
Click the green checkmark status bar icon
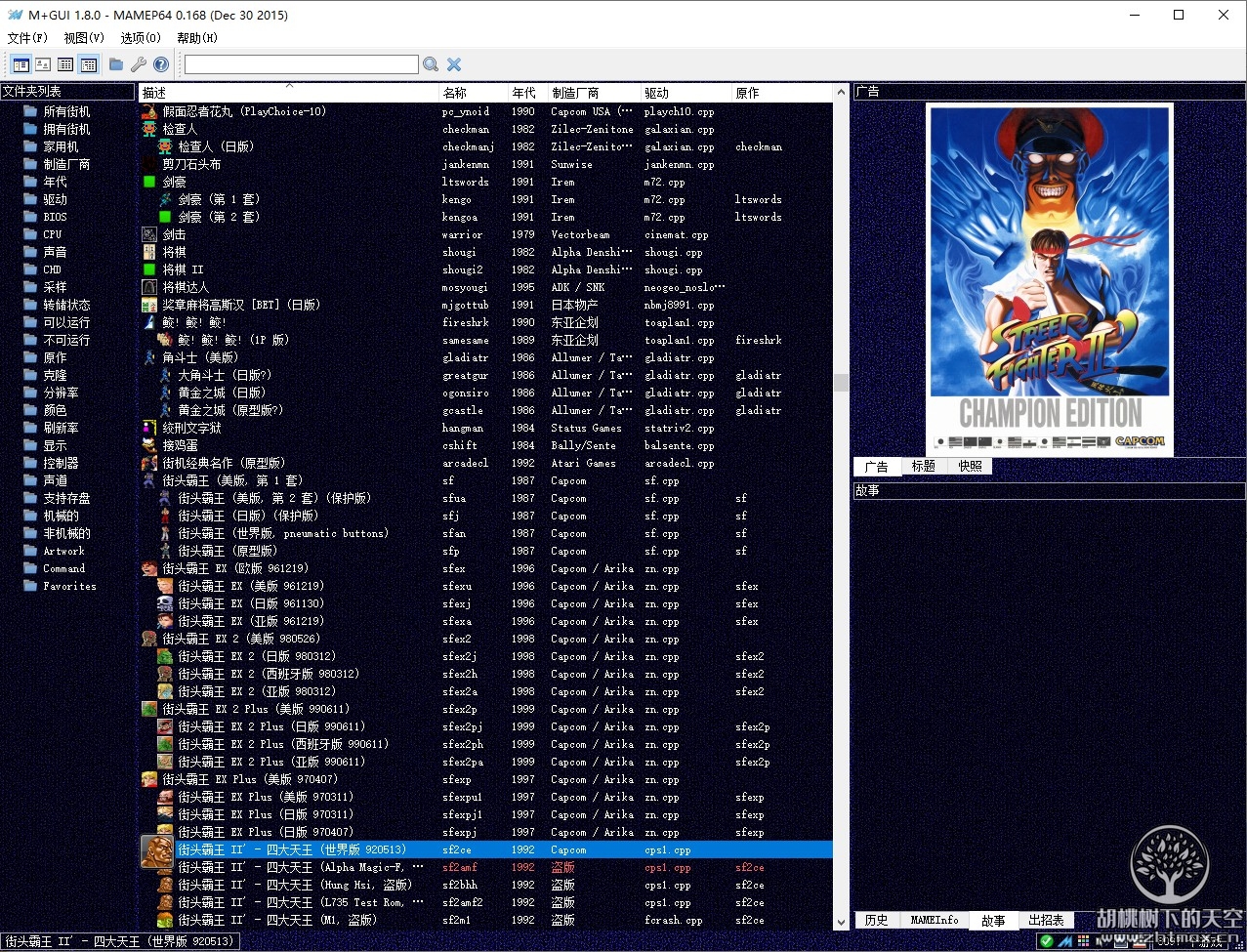tap(1047, 941)
